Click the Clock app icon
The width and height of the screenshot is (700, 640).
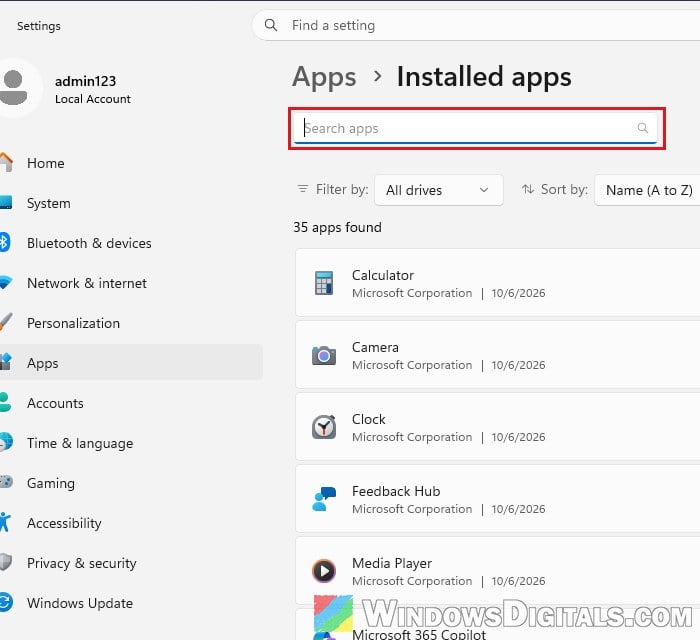click(324, 427)
